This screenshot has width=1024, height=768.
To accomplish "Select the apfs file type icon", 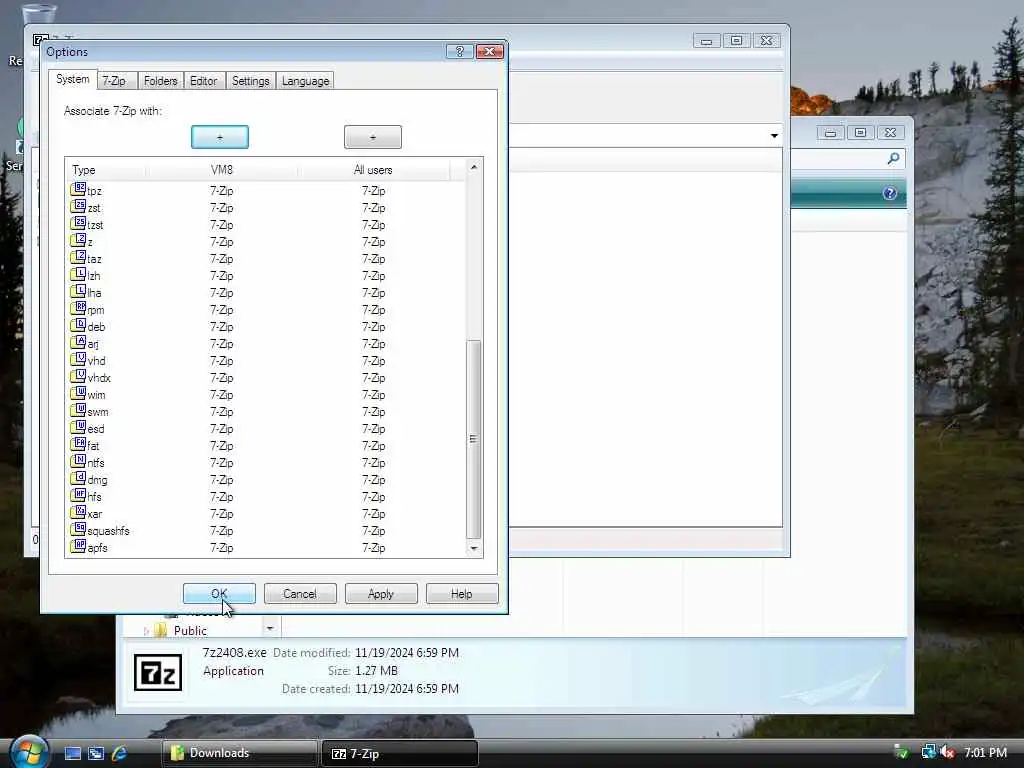I will pyautogui.click(x=78, y=546).
